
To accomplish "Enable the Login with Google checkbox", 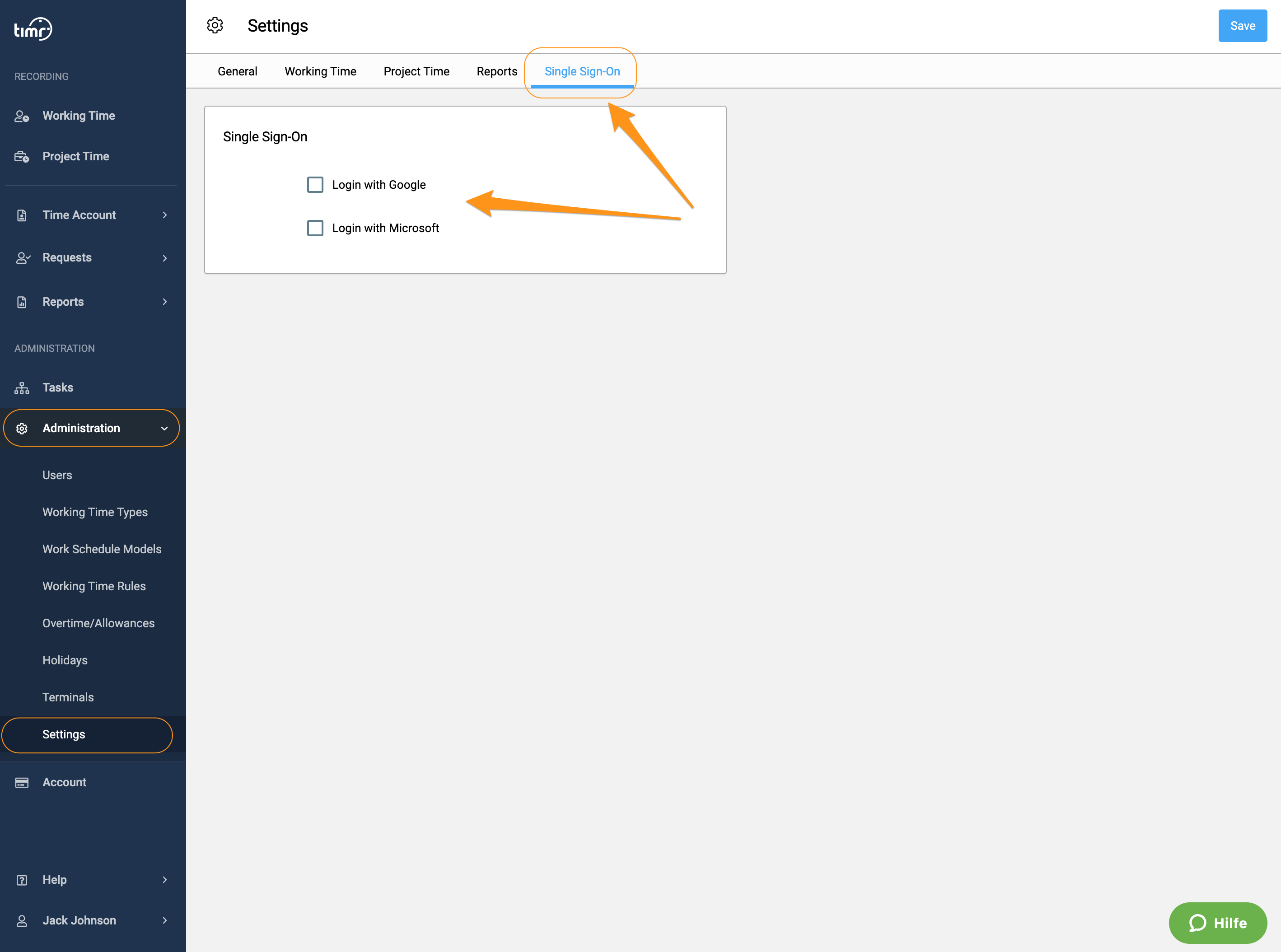I will pos(315,185).
